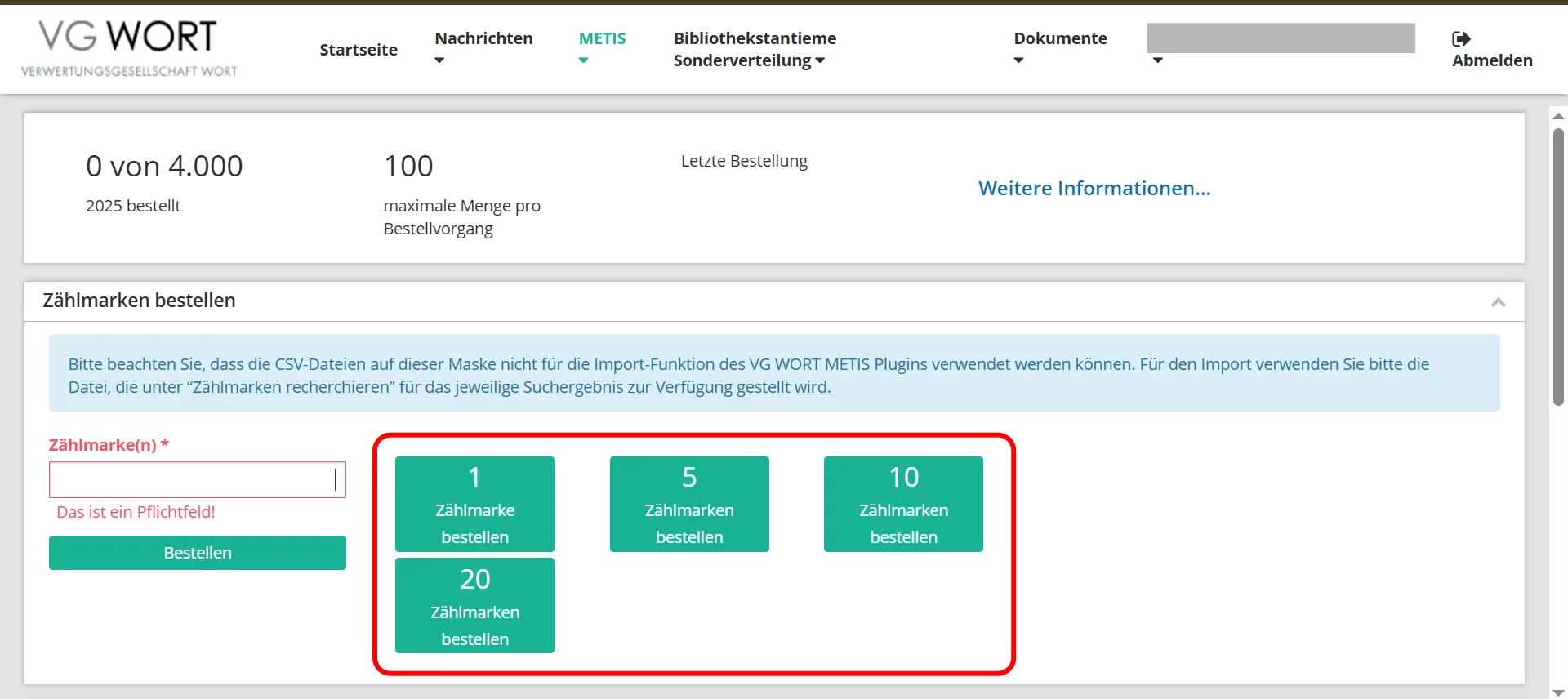Focus the Zählmarke(n) input field
The image size is (1568, 699).
tap(198, 479)
